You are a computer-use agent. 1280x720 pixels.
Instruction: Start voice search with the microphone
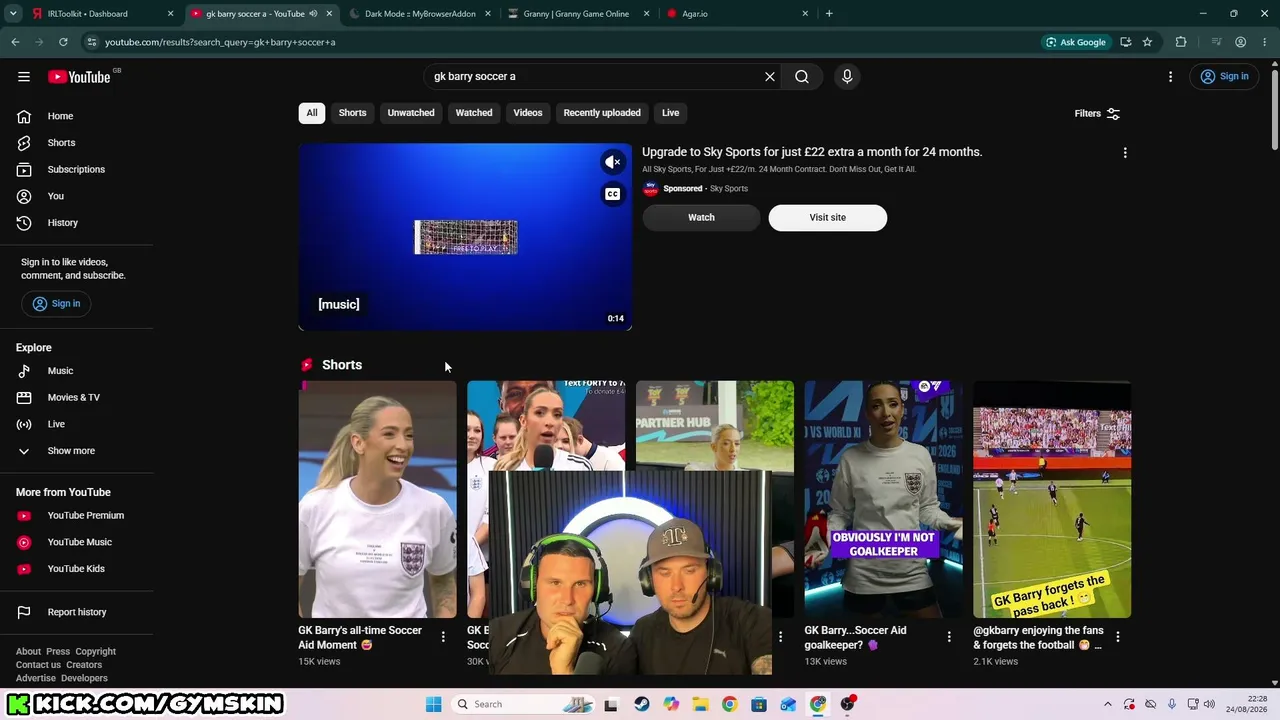(847, 77)
